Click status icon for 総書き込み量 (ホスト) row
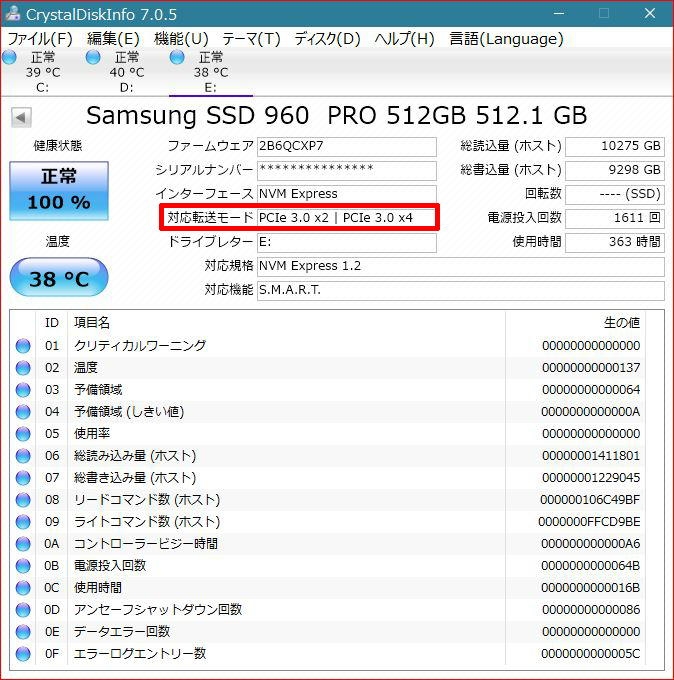 pyautogui.click(x=23, y=478)
